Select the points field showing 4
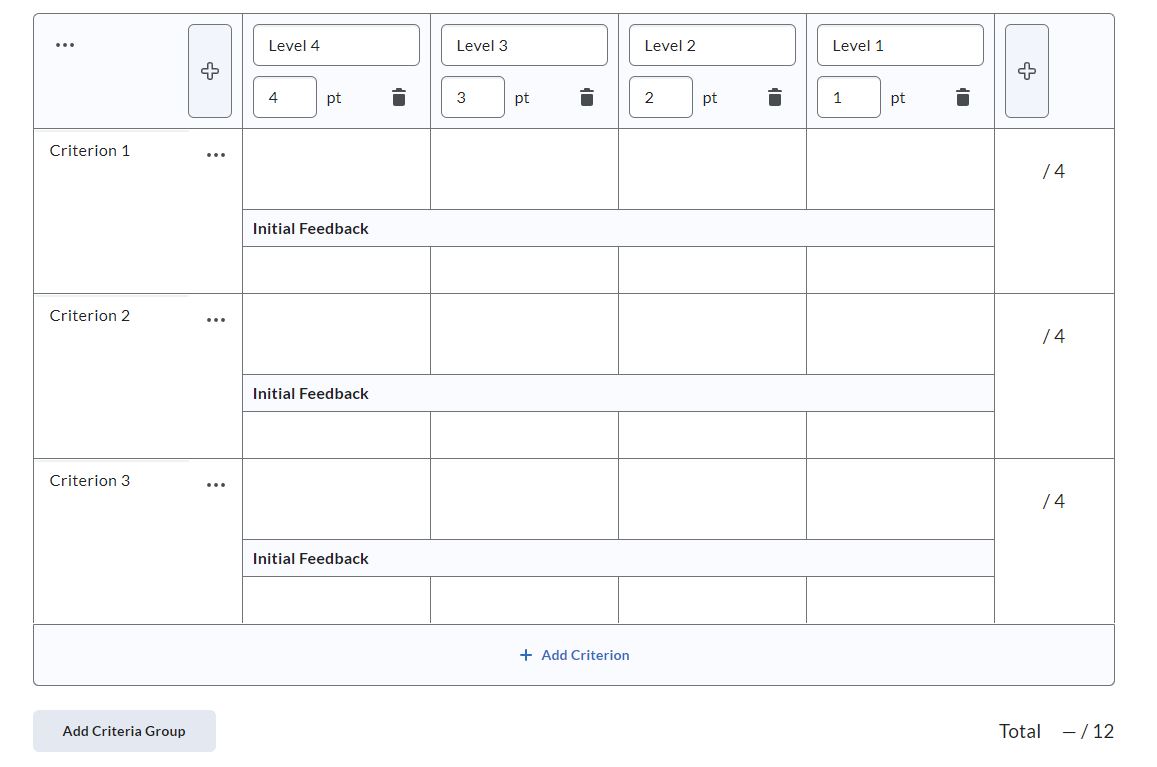Image resolution: width=1157 pixels, height=767 pixels. coord(284,97)
